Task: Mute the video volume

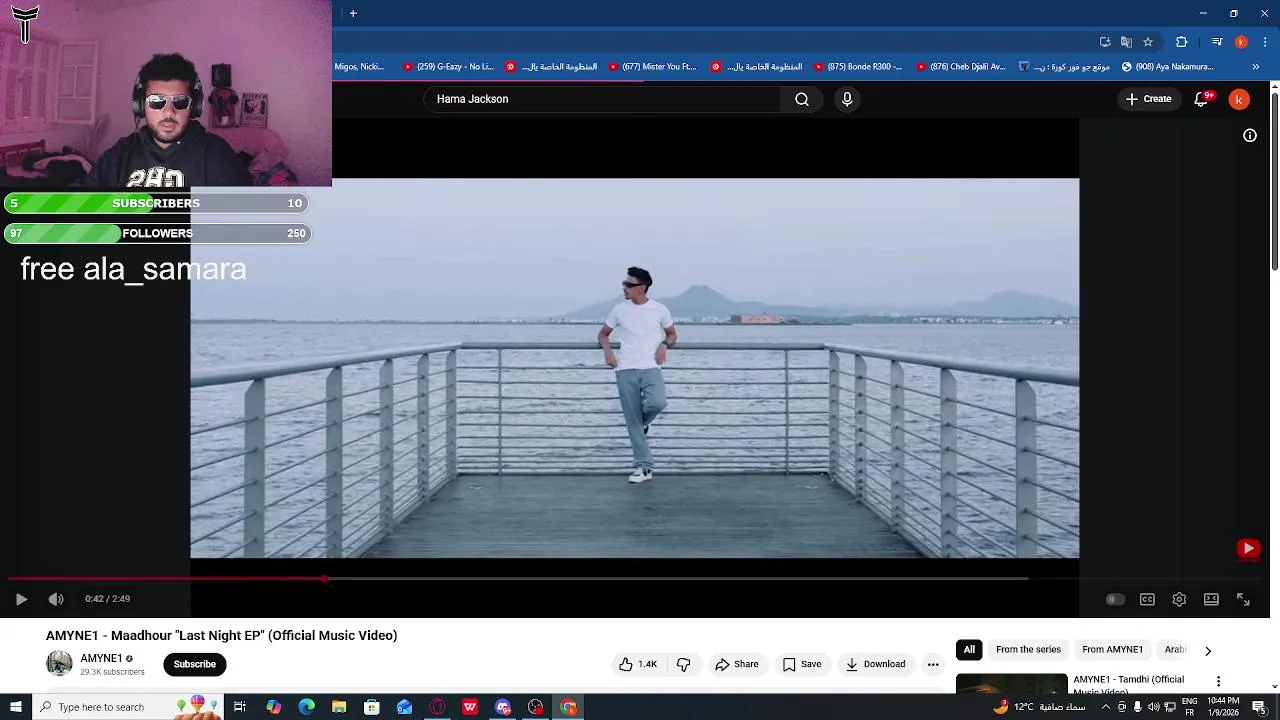Action: pyautogui.click(x=56, y=599)
